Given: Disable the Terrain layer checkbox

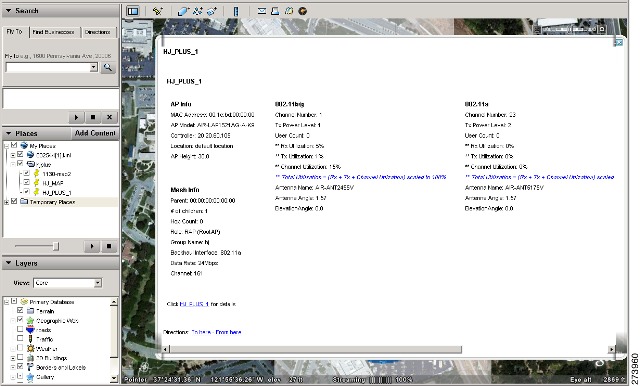Looking at the screenshot, I should coord(20,311).
